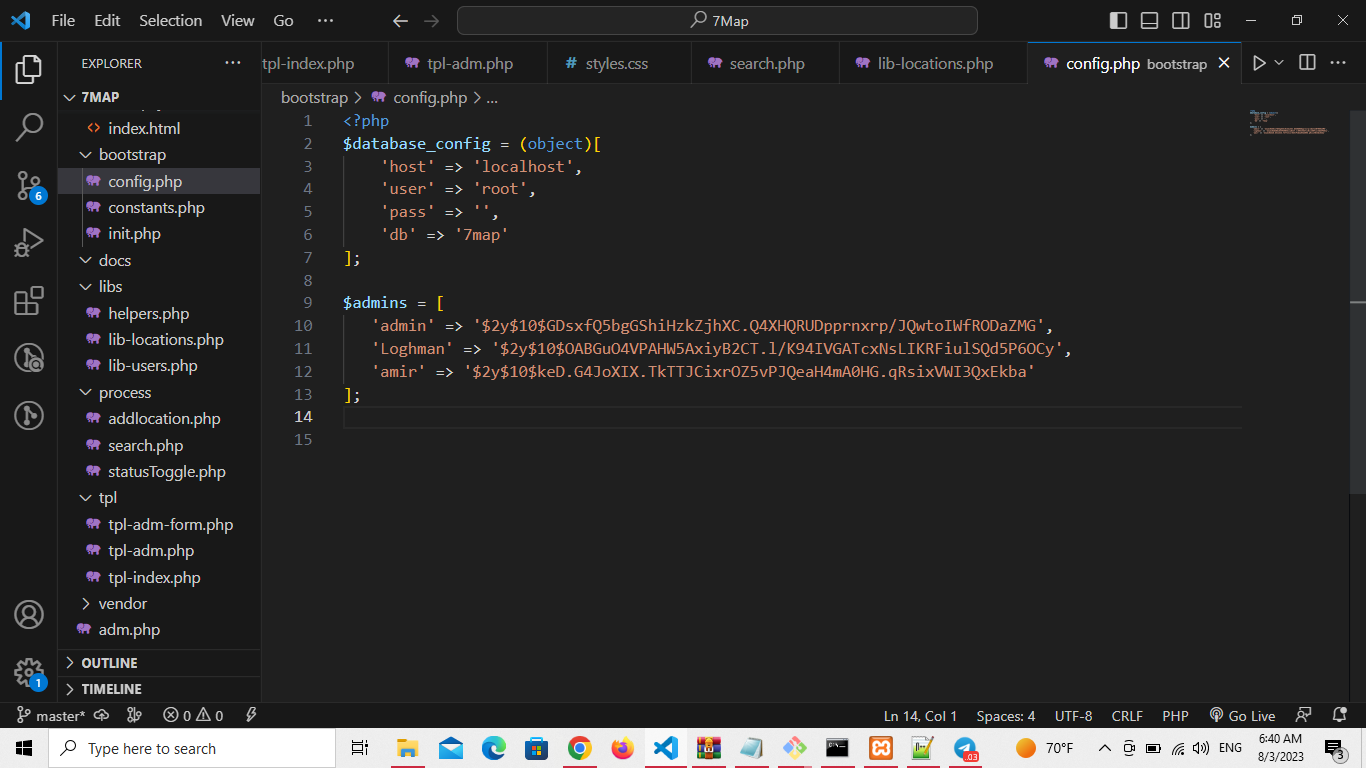
Task: Click the Split Editor Right icon
Action: click(x=1307, y=63)
